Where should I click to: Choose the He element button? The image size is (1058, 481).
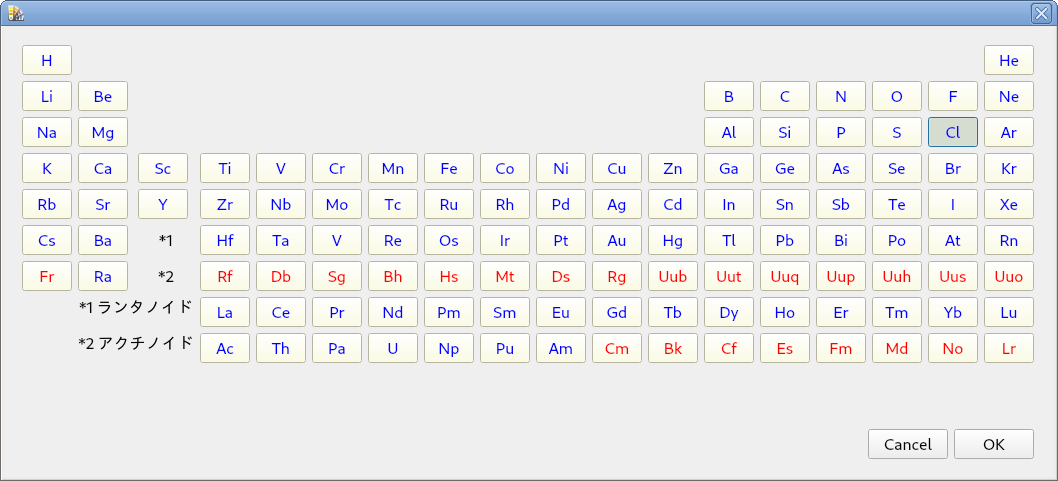(x=1008, y=60)
